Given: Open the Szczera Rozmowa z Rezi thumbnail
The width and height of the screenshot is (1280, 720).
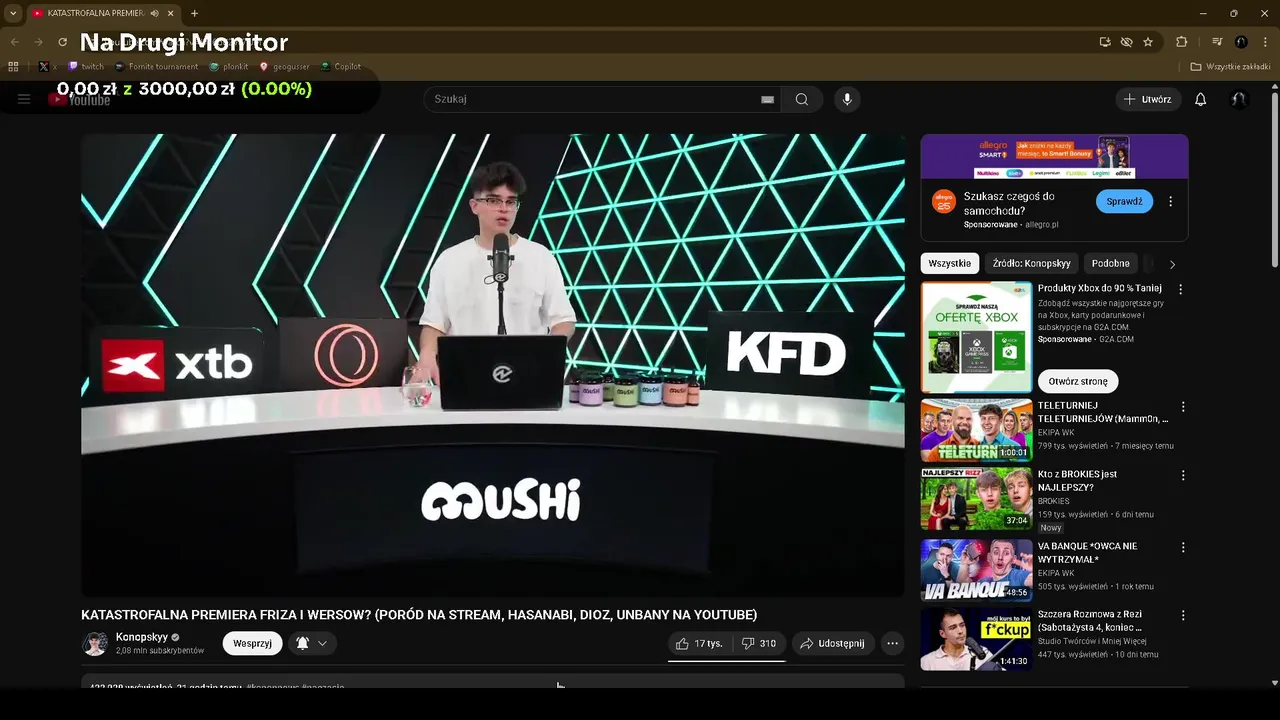Looking at the screenshot, I should [976, 638].
